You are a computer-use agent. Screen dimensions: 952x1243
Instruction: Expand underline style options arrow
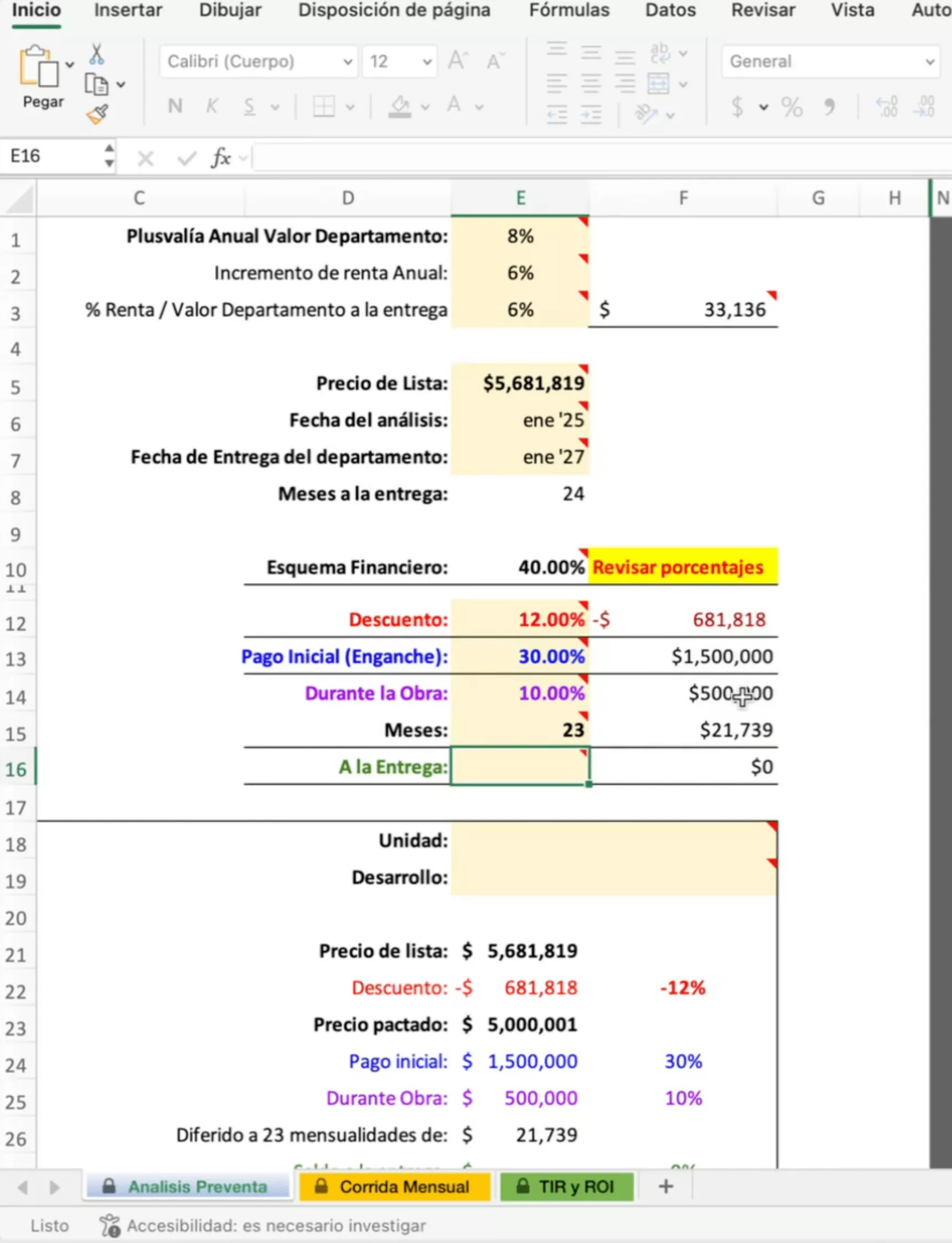(275, 107)
